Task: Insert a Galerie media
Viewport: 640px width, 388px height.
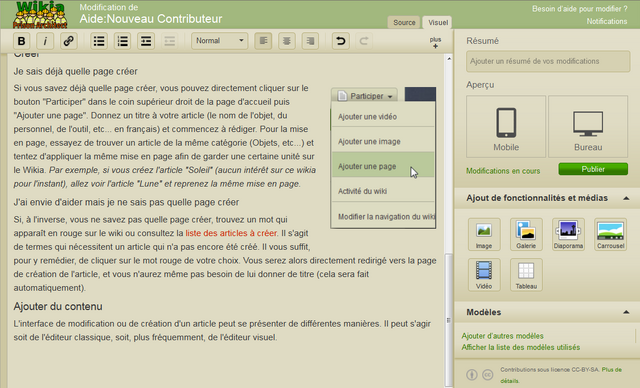Action: point(526,234)
